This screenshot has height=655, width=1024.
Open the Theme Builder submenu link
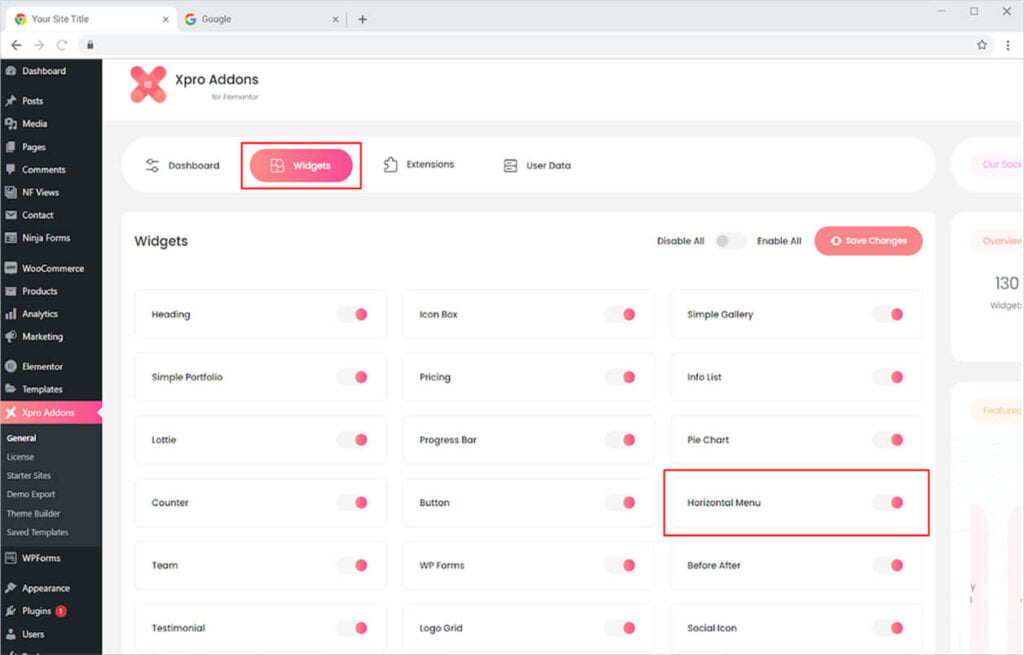[33, 513]
